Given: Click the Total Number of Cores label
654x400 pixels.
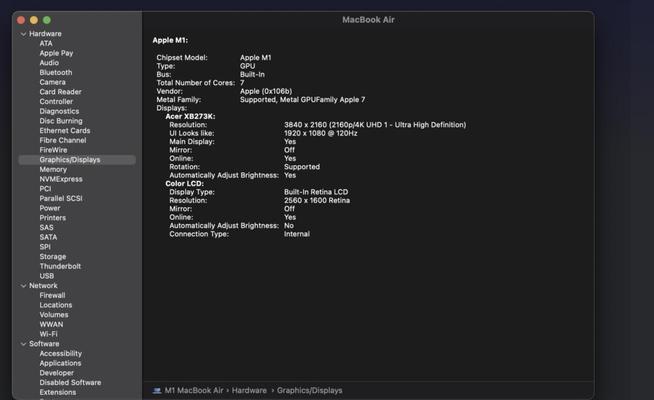Looking at the screenshot, I should tap(196, 83).
